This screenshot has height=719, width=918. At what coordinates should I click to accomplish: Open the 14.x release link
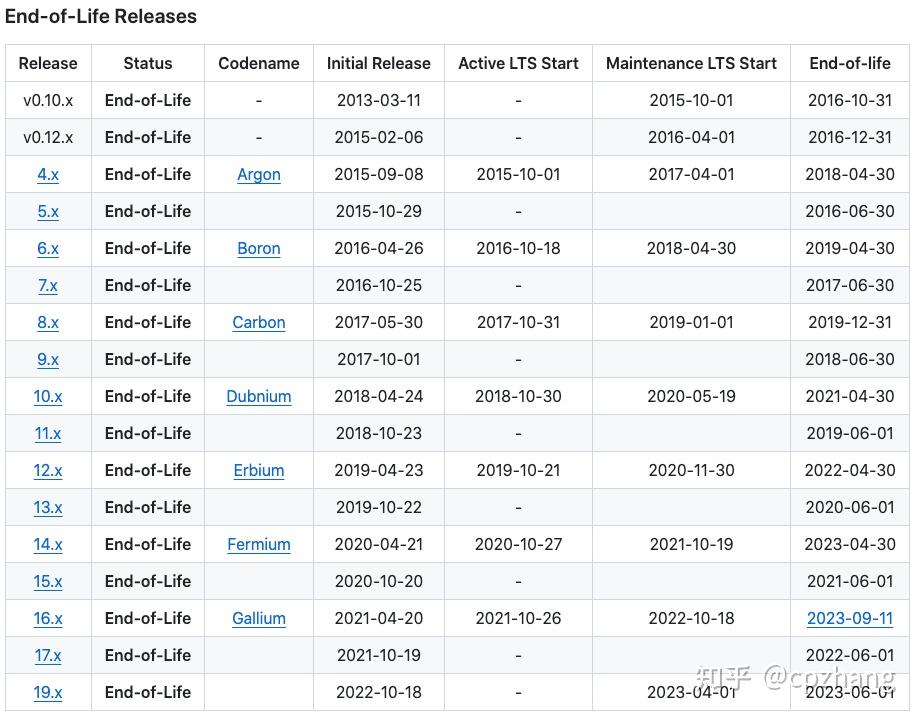pyautogui.click(x=48, y=544)
